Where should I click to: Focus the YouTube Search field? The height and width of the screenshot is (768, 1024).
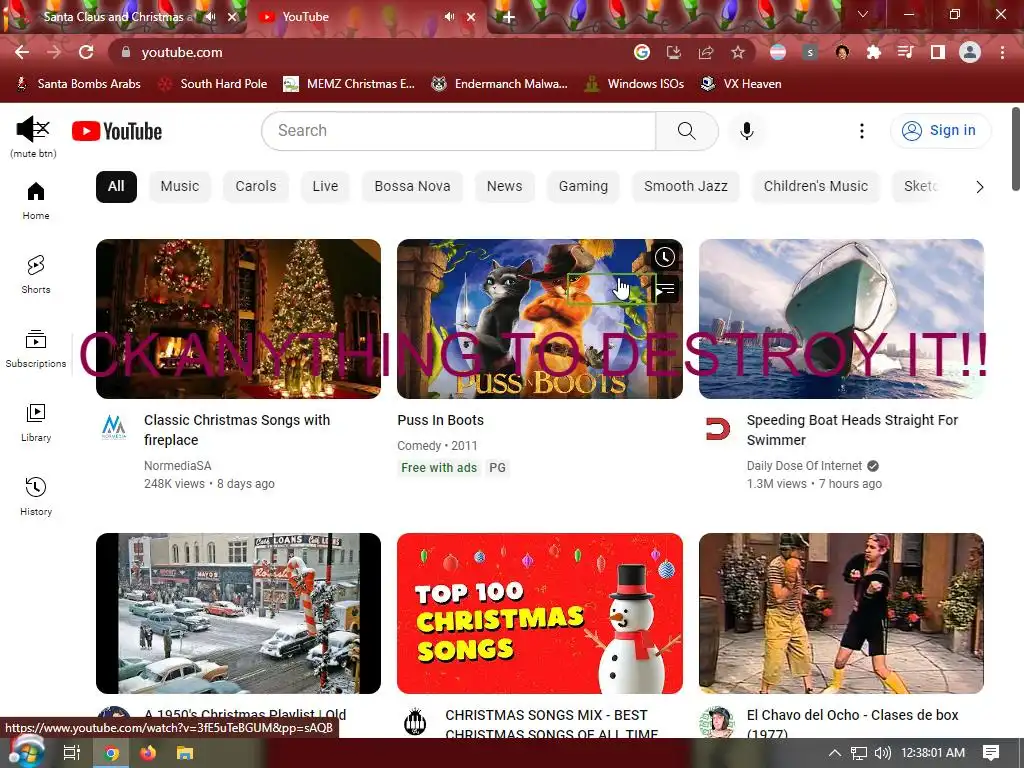459,131
